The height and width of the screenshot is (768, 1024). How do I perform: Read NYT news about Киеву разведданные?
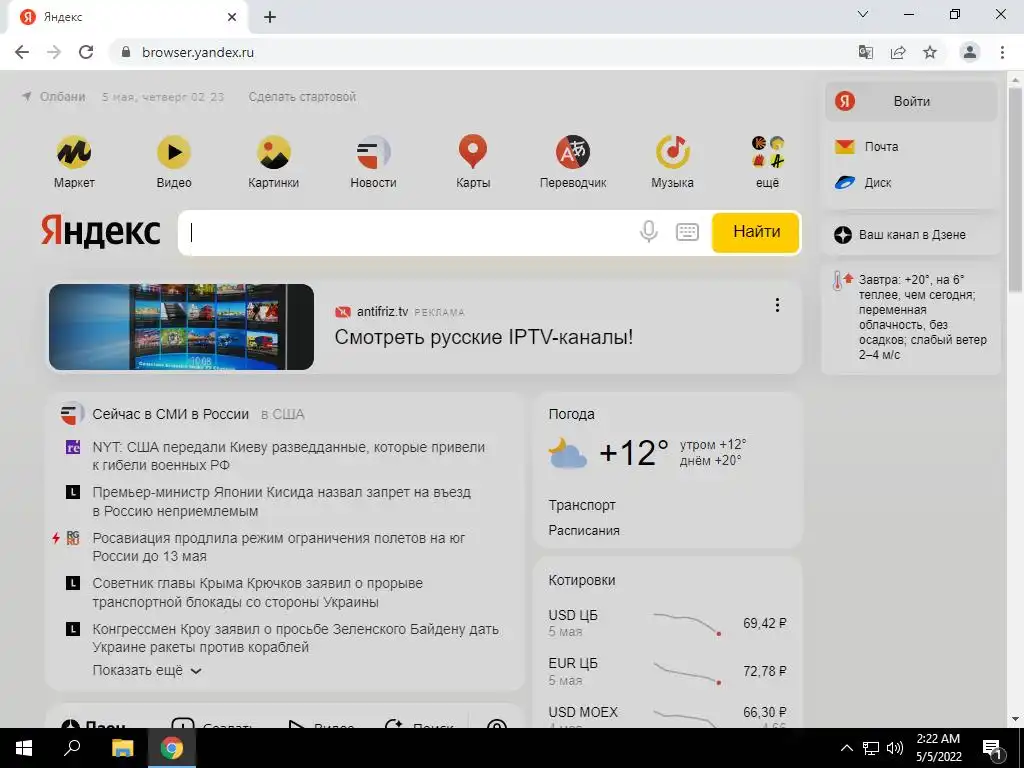tap(289, 456)
